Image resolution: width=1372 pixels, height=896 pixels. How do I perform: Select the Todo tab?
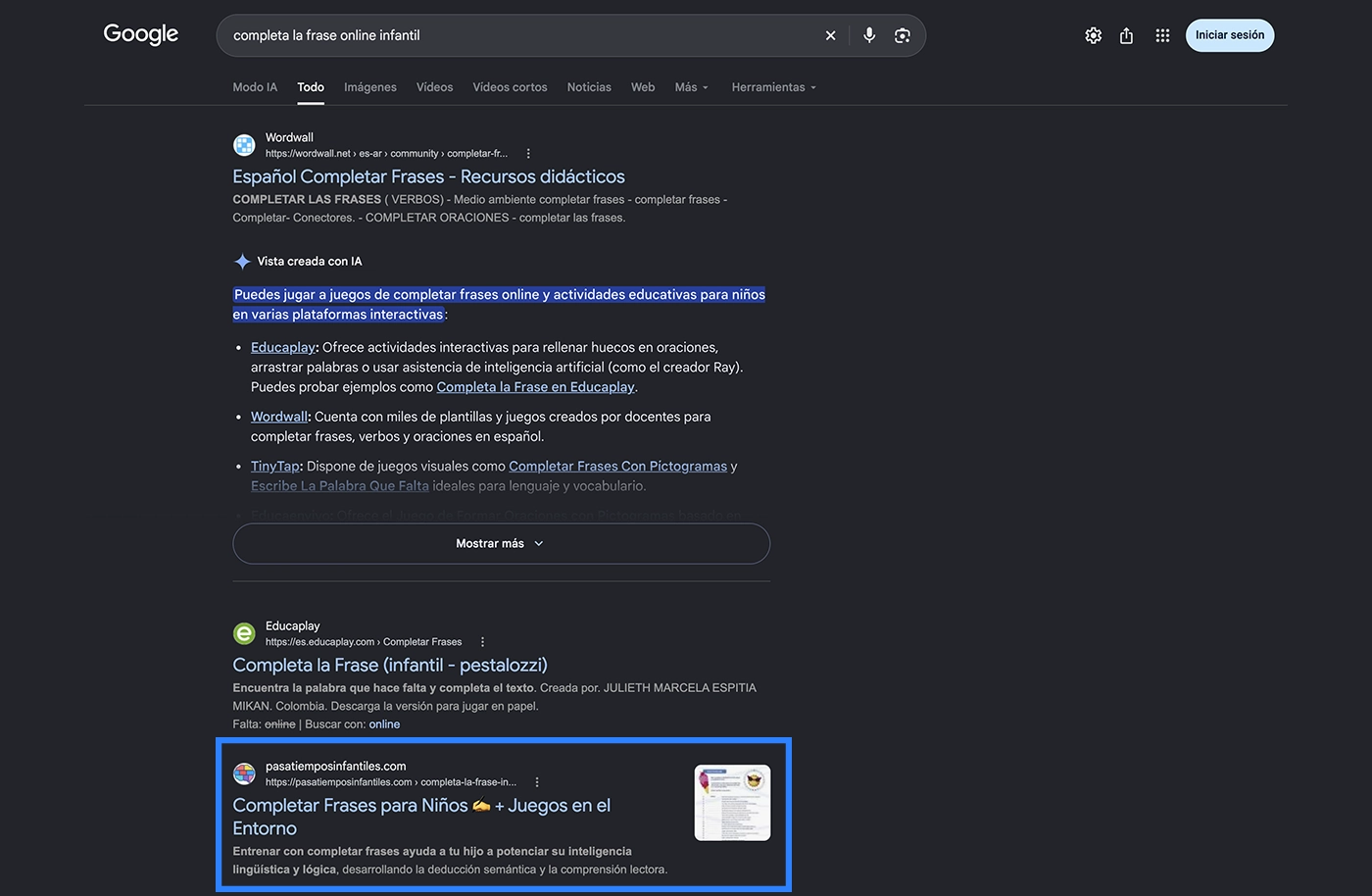[311, 87]
